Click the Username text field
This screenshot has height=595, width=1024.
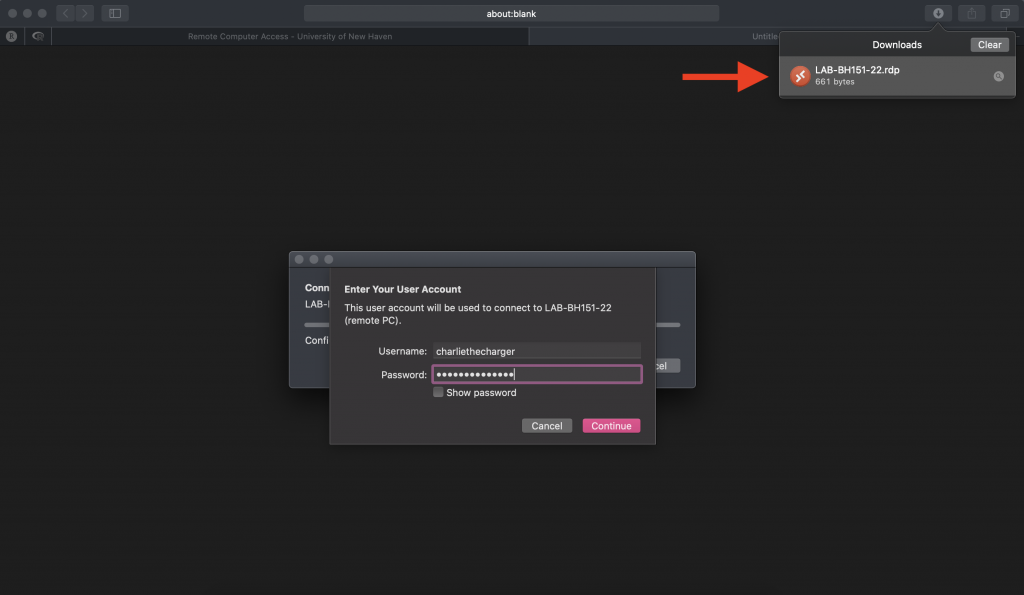click(536, 351)
